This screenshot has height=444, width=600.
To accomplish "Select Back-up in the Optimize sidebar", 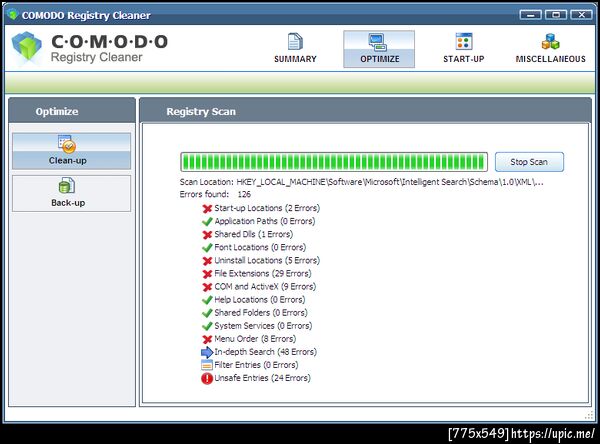I will tap(72, 193).
